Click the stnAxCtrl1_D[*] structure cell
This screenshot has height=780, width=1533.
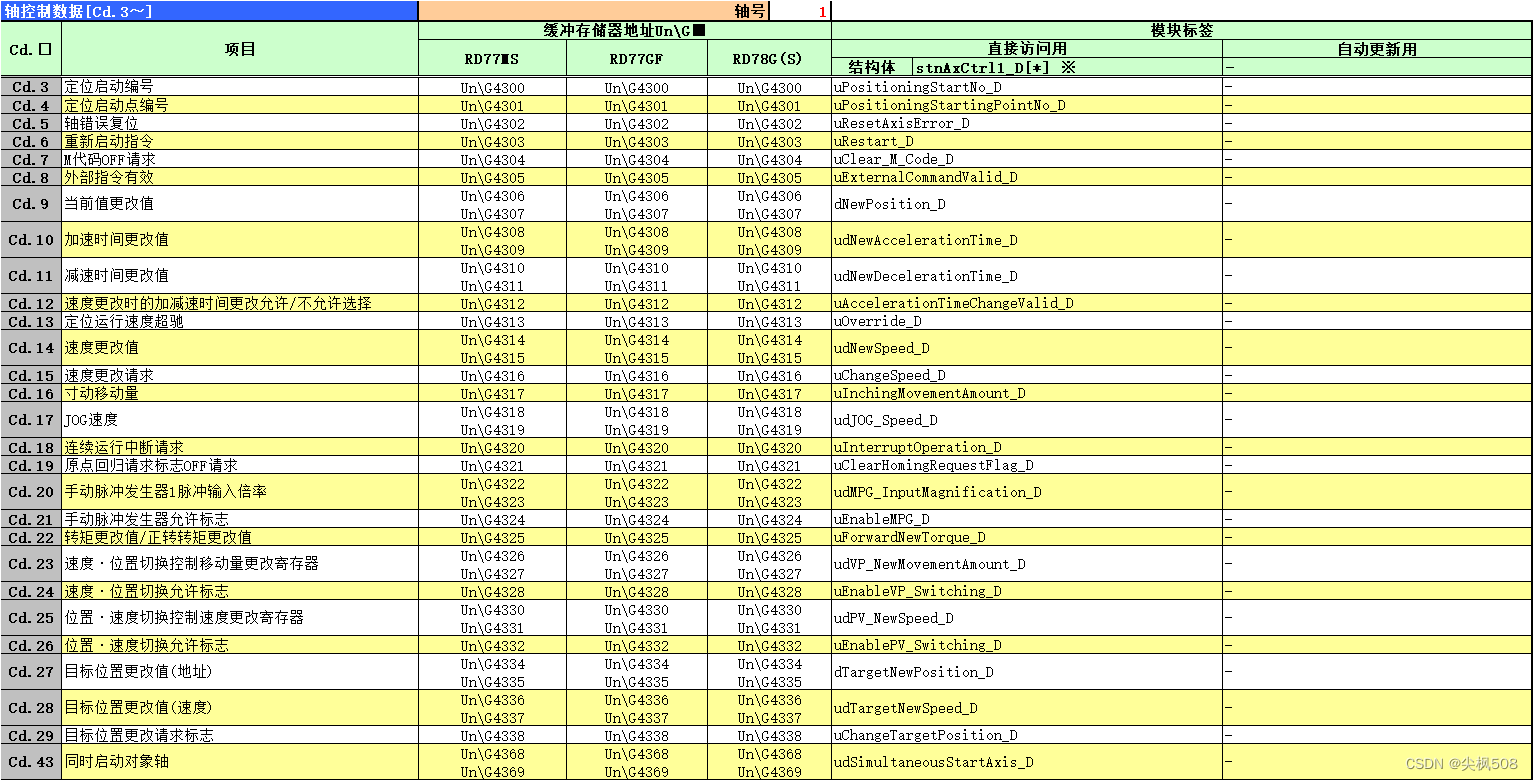tap(1067, 67)
